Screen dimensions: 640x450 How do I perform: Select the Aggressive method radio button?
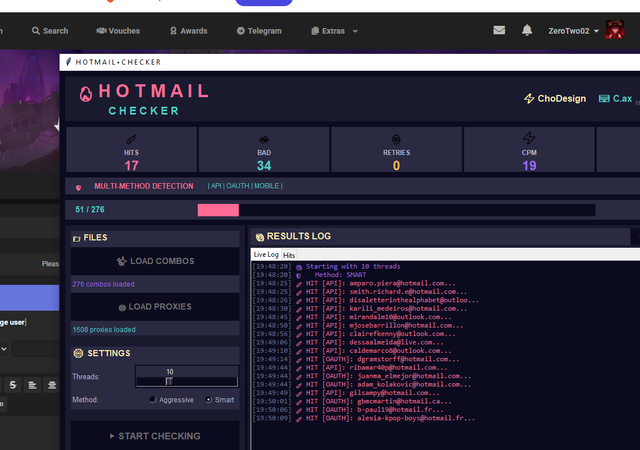(153, 400)
